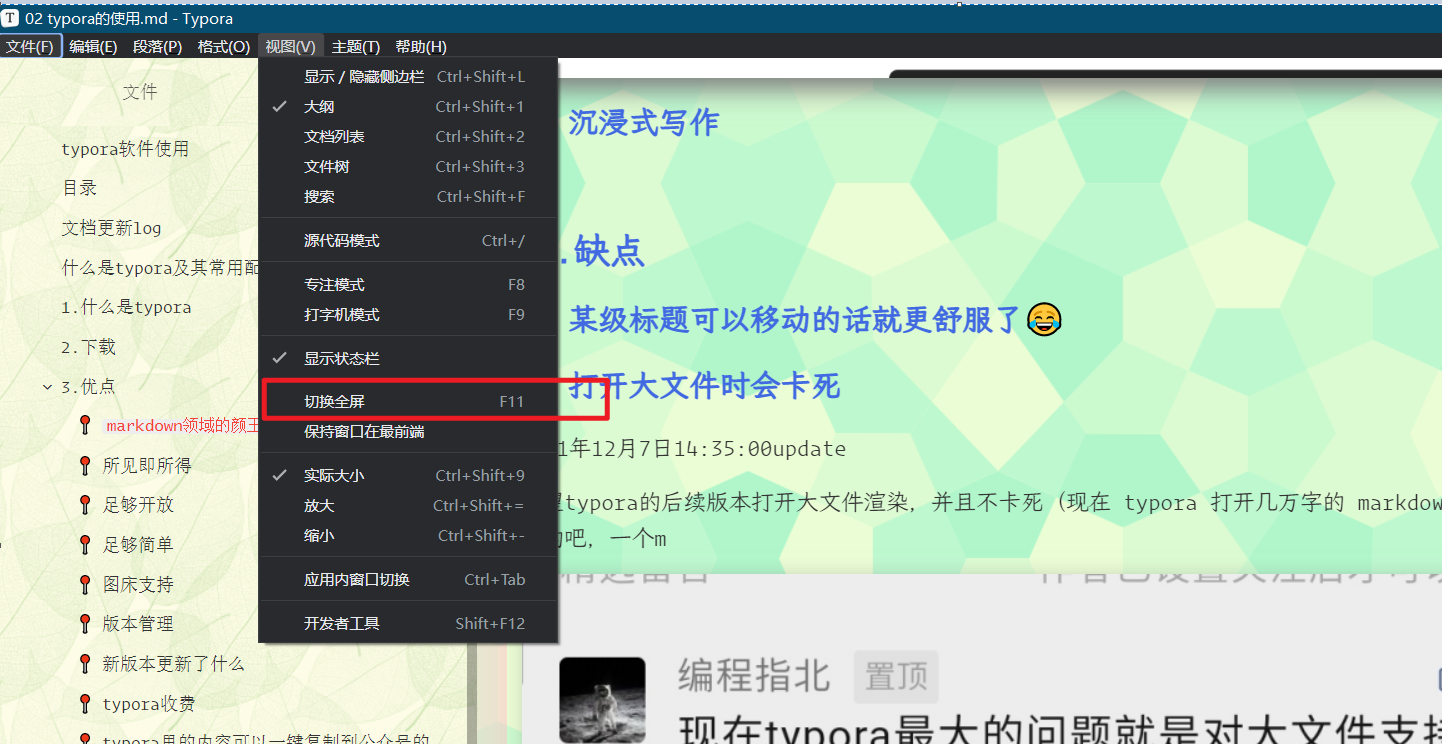Click the astronaut avatar thumbnail
The width and height of the screenshot is (1442, 744).
pyautogui.click(x=602, y=700)
